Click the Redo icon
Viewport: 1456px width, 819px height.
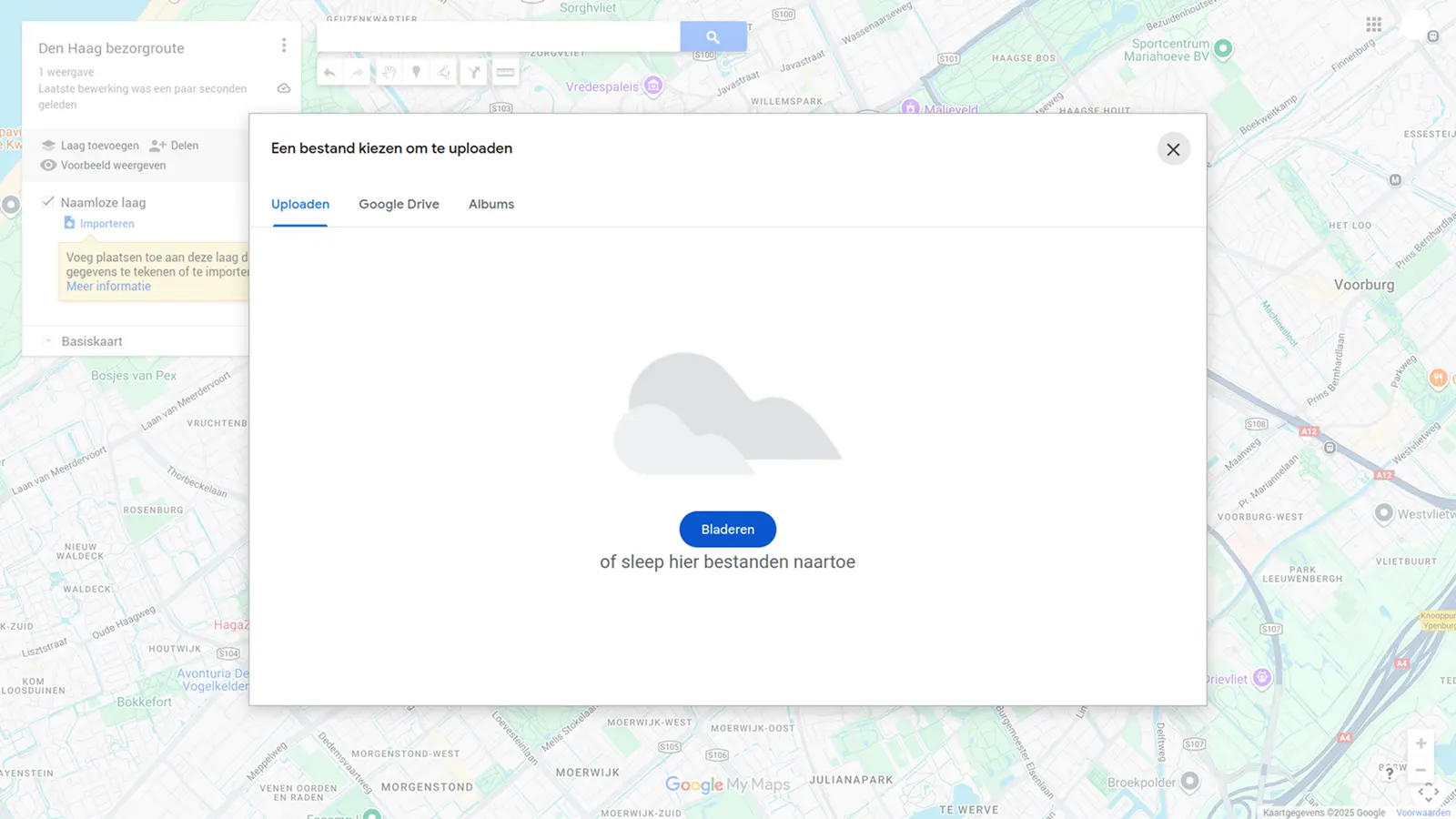coord(358,72)
